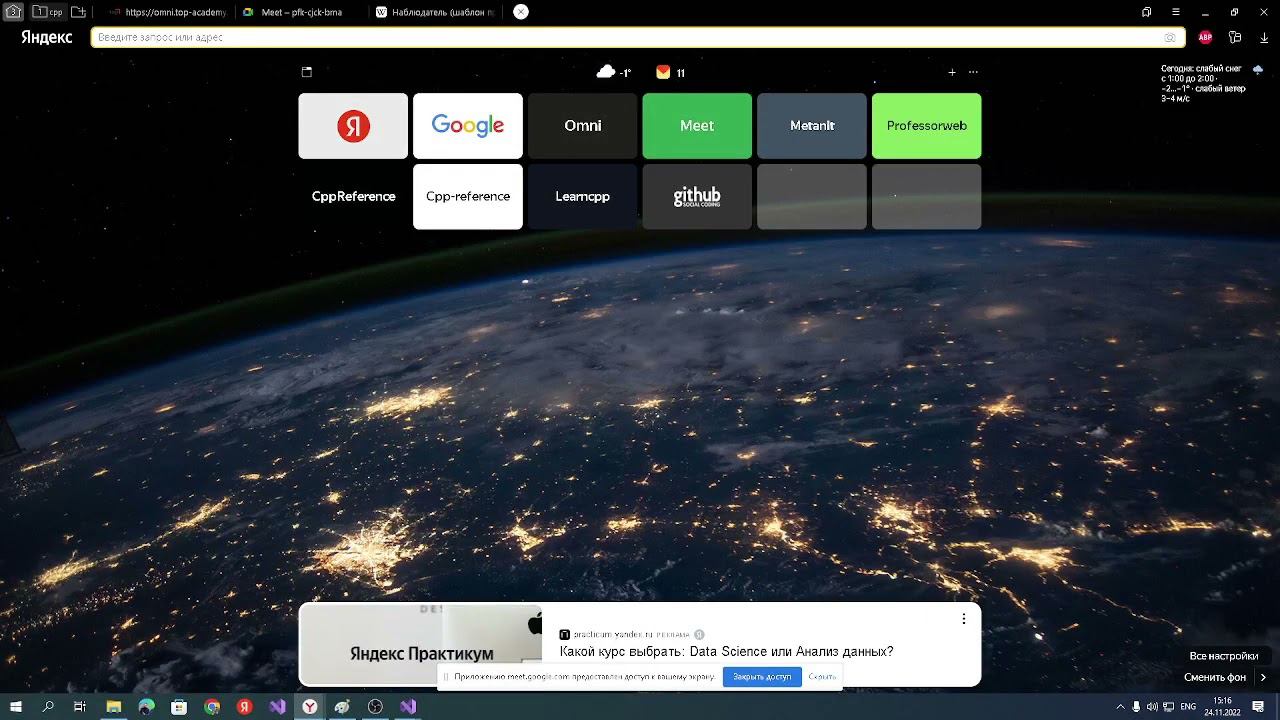Click the Закрыть доступ button
Image resolution: width=1280 pixels, height=720 pixels.
(x=762, y=677)
